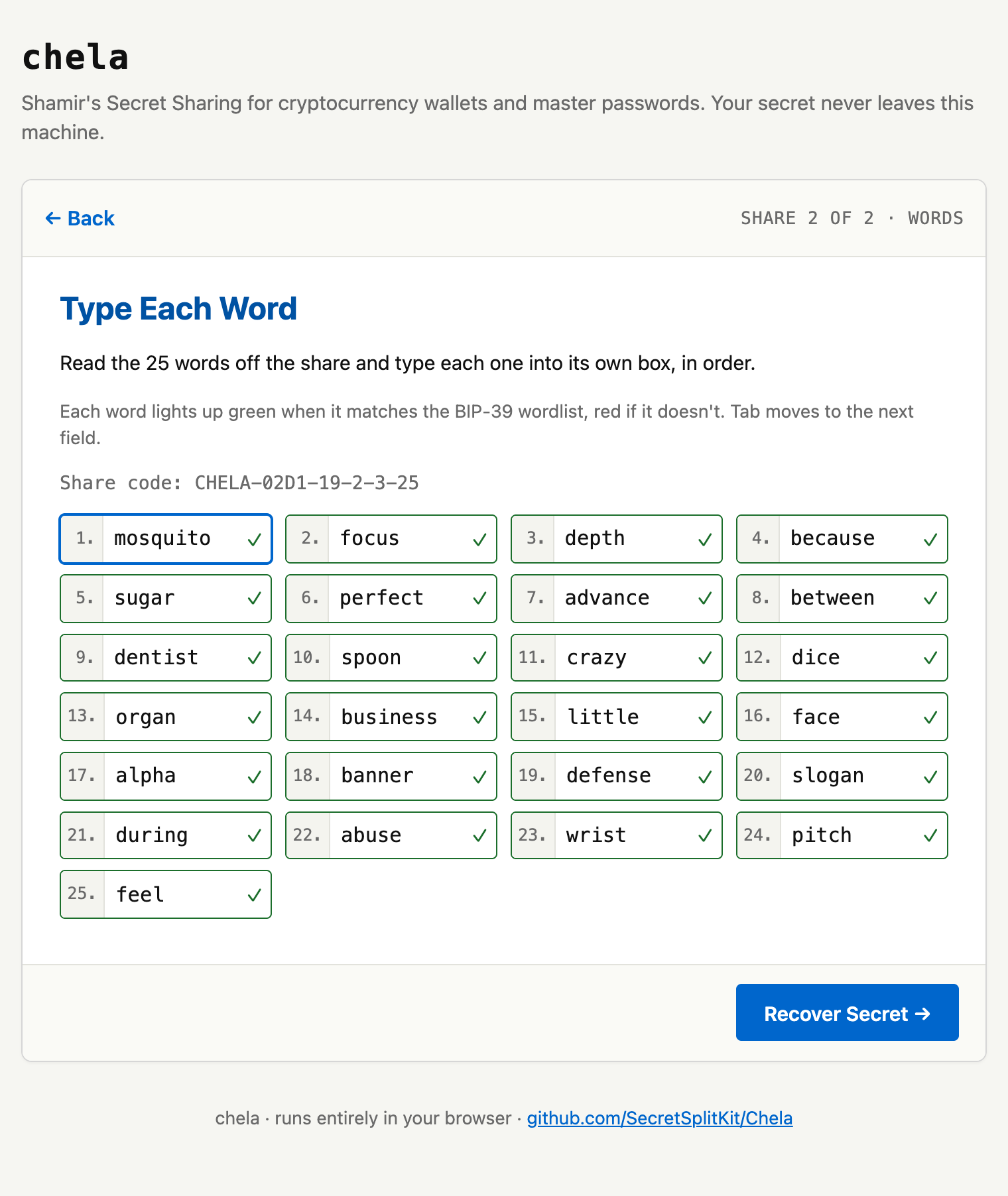
Task: Edit word 16 face field
Action: click(842, 717)
